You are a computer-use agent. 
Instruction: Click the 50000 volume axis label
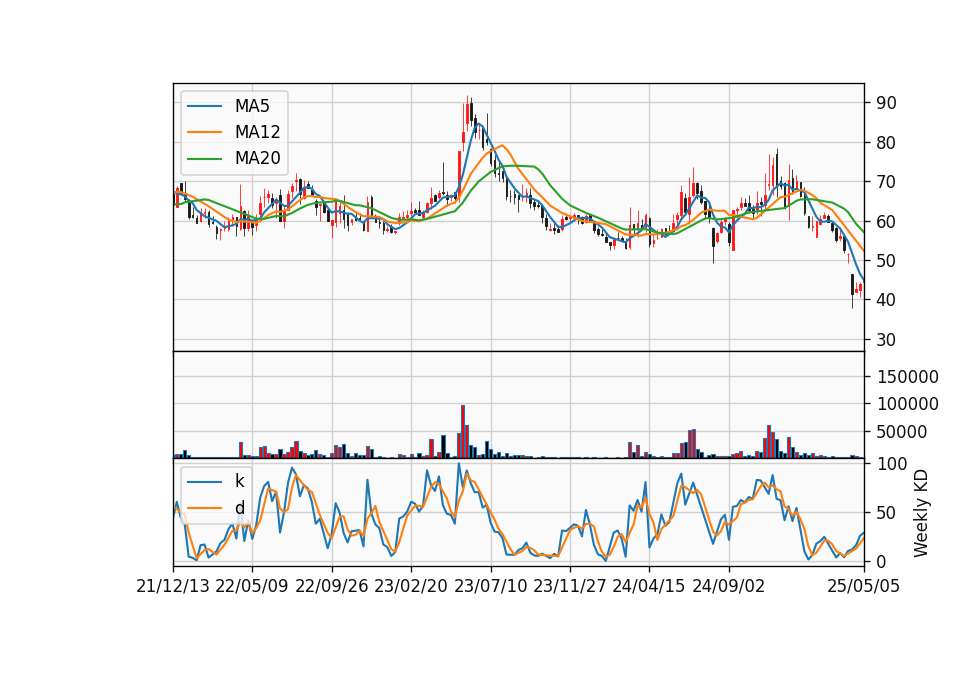[902, 432]
